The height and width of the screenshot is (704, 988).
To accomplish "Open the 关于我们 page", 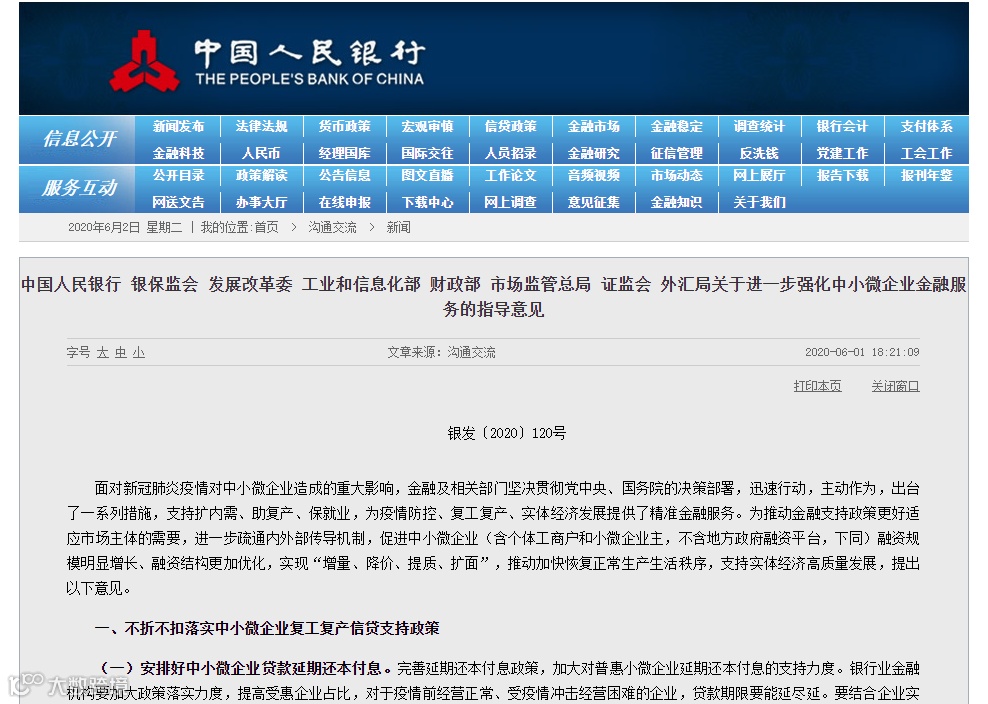I will (759, 202).
